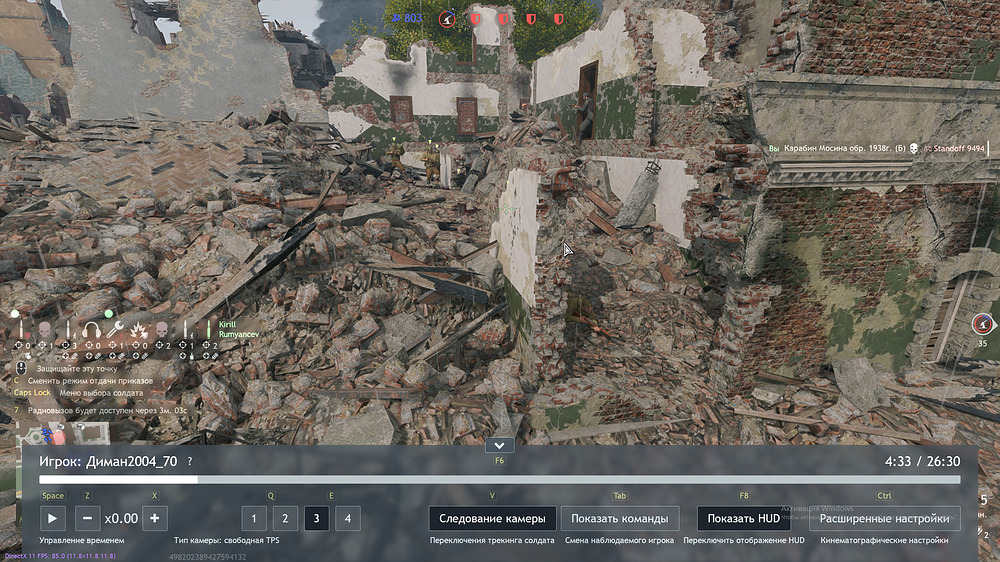1000x562 pixels.
Task: Click Переключения трекинга солдата caption
Action: click(x=492, y=540)
